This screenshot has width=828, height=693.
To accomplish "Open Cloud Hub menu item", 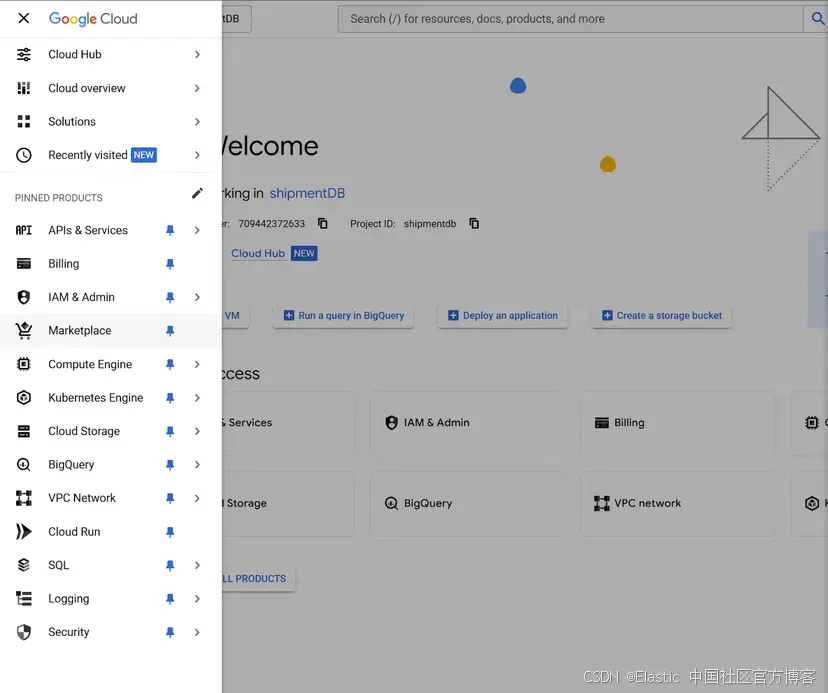I will tap(111, 54).
